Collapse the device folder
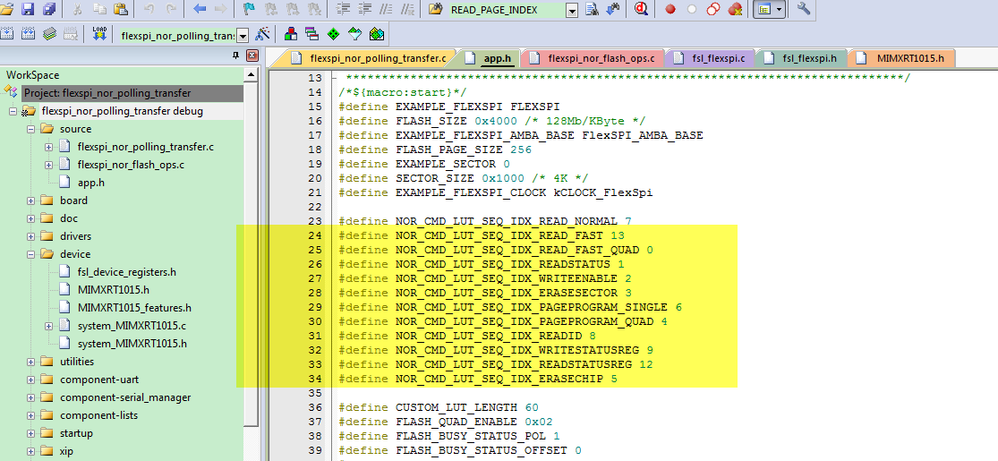This screenshot has width=998, height=461. click(x=31, y=254)
